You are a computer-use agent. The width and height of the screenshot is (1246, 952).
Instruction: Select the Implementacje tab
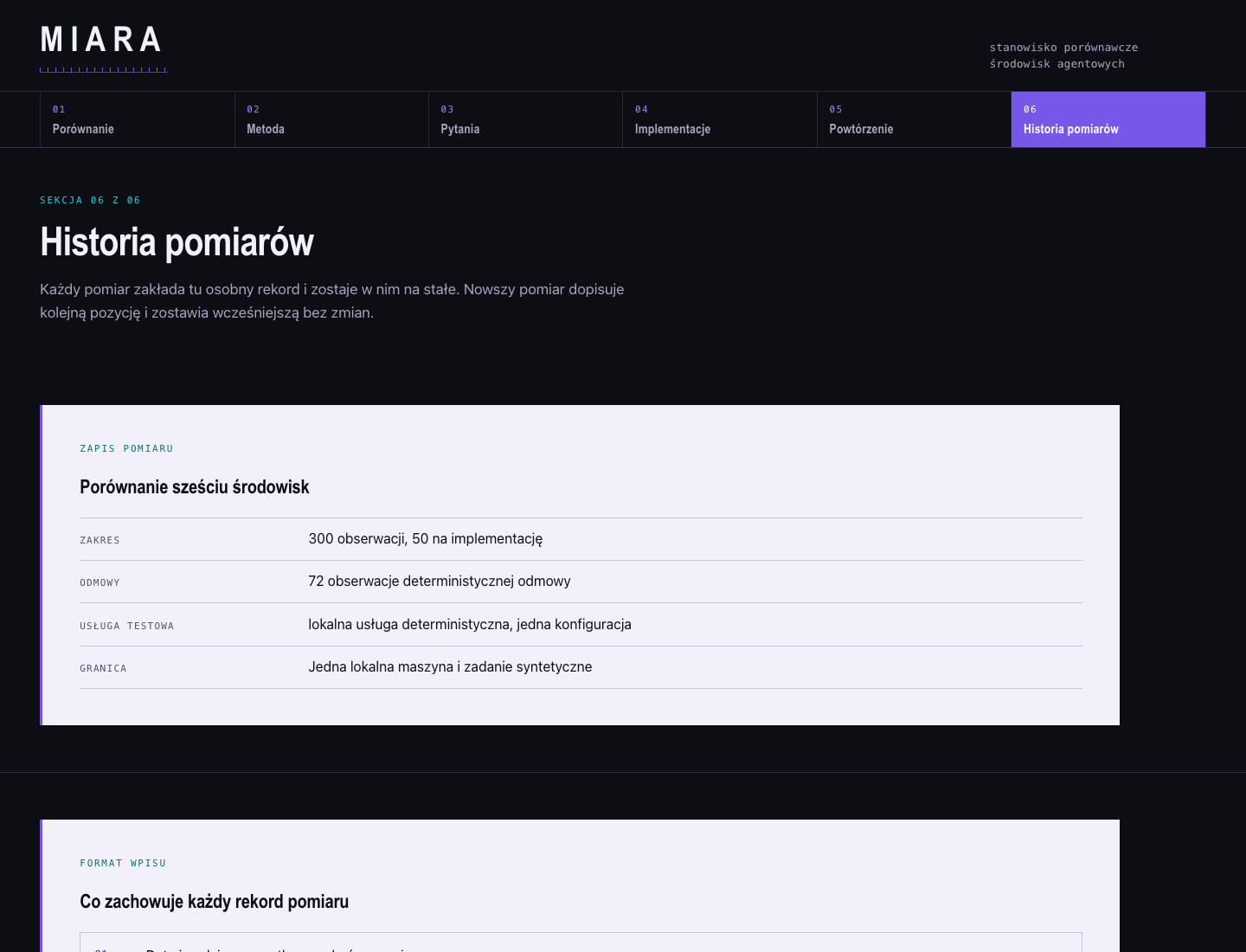click(720, 119)
